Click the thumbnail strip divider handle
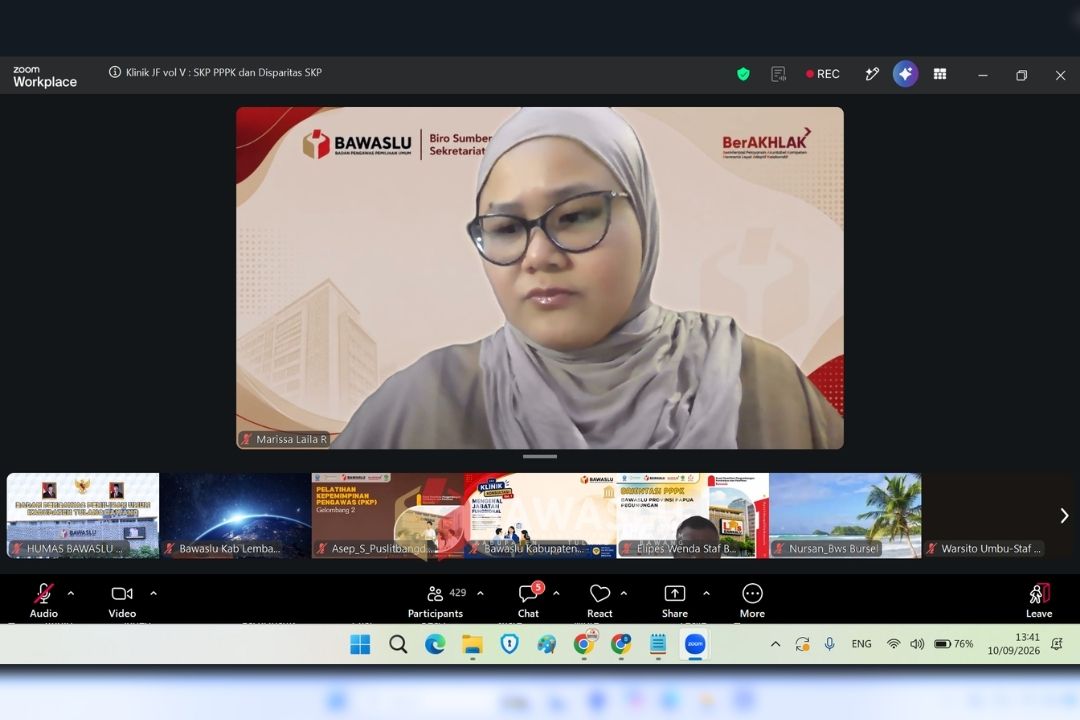Image resolution: width=1080 pixels, height=720 pixels. (540, 456)
